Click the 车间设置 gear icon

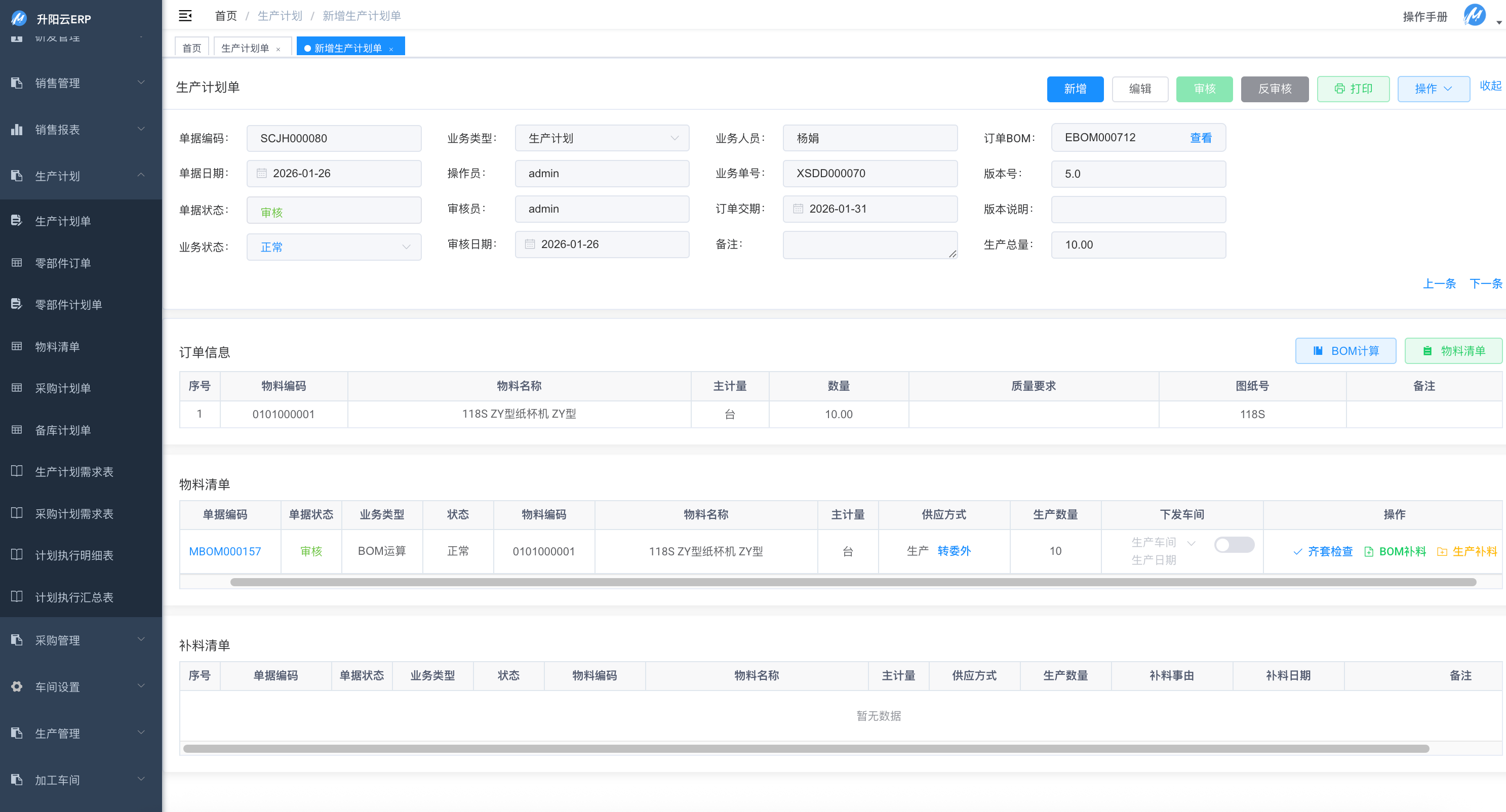pyautogui.click(x=16, y=687)
